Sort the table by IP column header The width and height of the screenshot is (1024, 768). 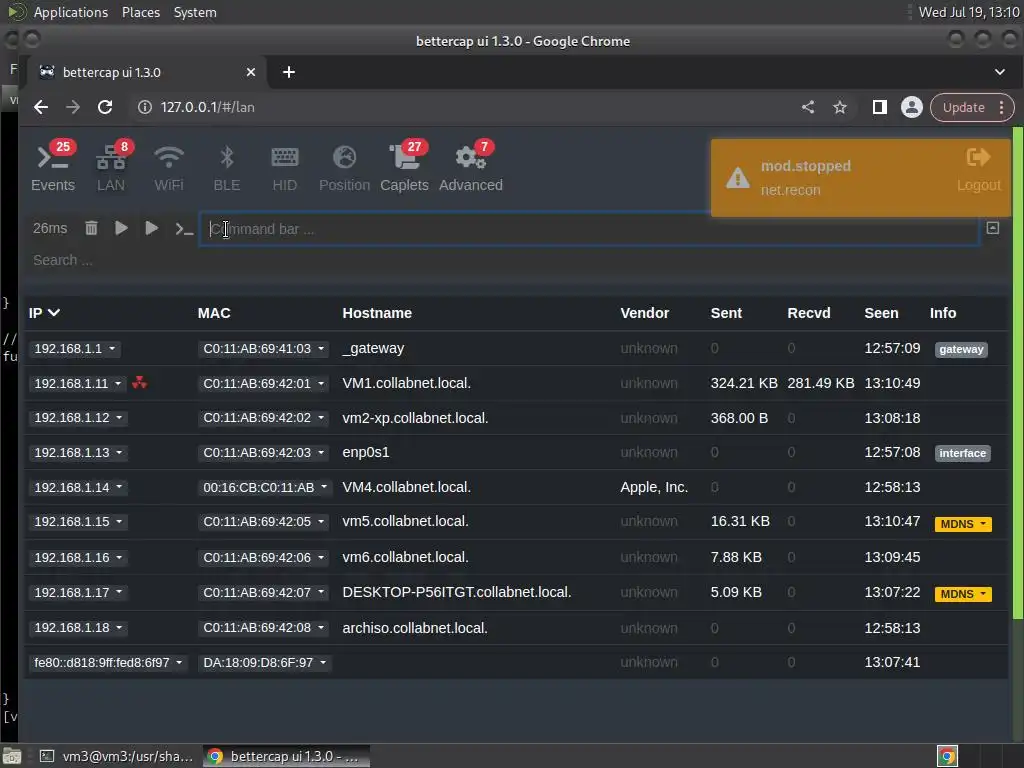[x=44, y=313]
